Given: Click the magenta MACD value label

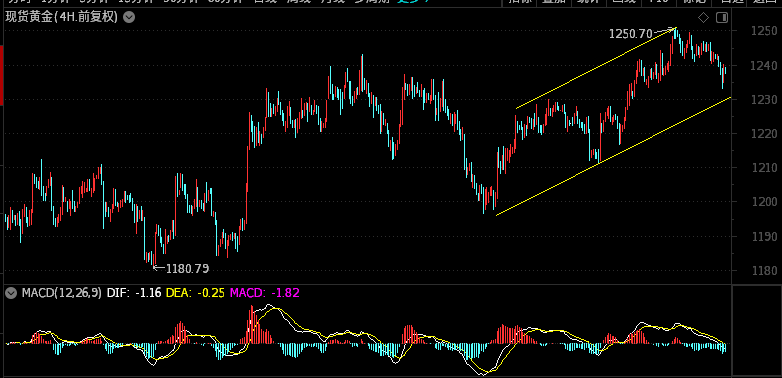Looking at the screenshot, I should [x=264, y=293].
